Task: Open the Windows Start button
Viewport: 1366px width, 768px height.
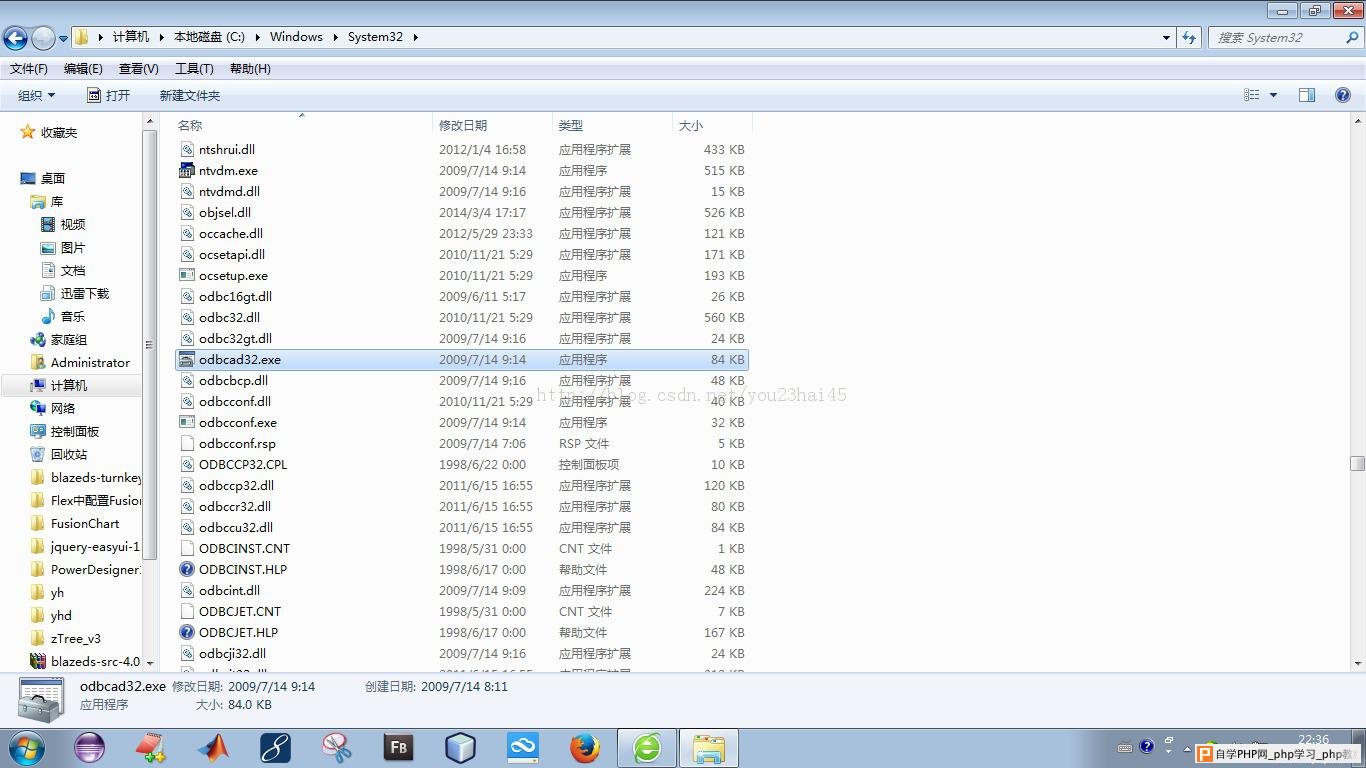Action: [26, 747]
